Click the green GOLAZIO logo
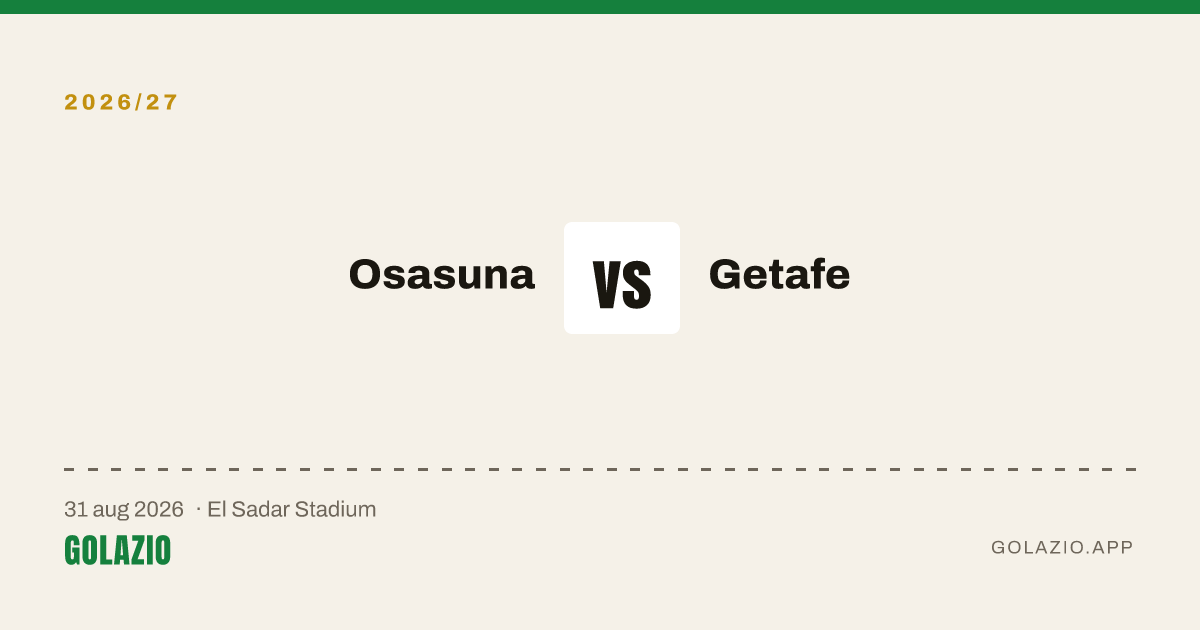1200x630 pixels. 117,550
